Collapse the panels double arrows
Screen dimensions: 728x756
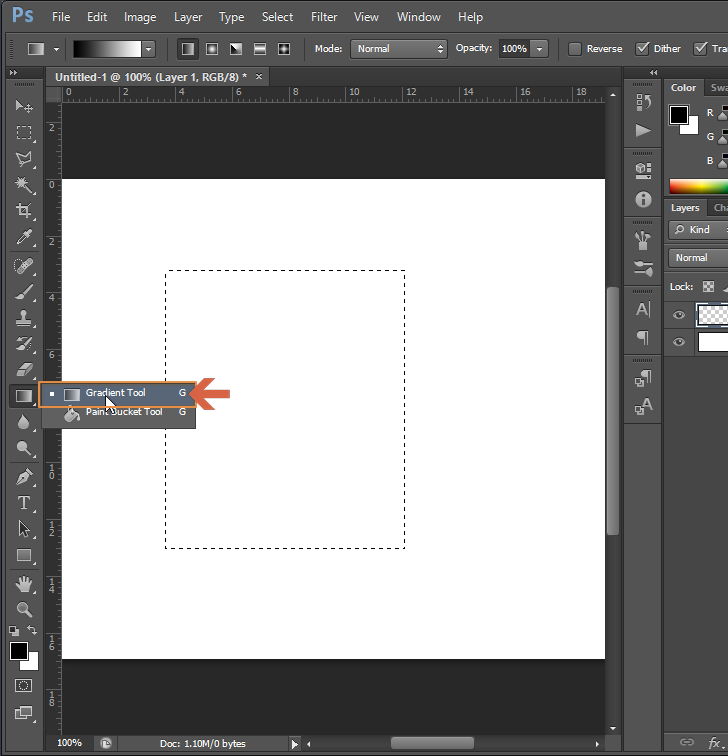point(653,73)
